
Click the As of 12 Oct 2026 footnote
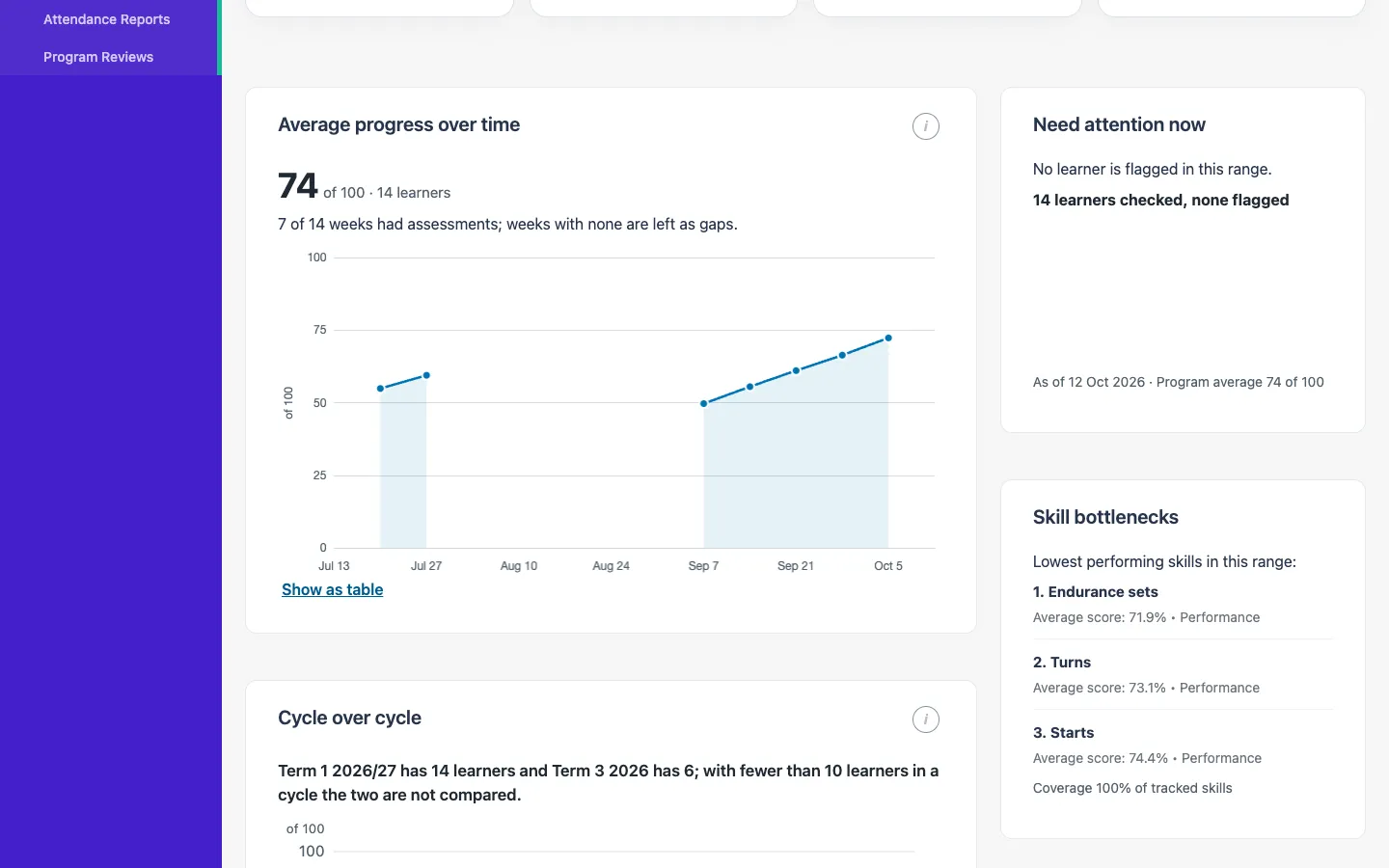(1178, 382)
